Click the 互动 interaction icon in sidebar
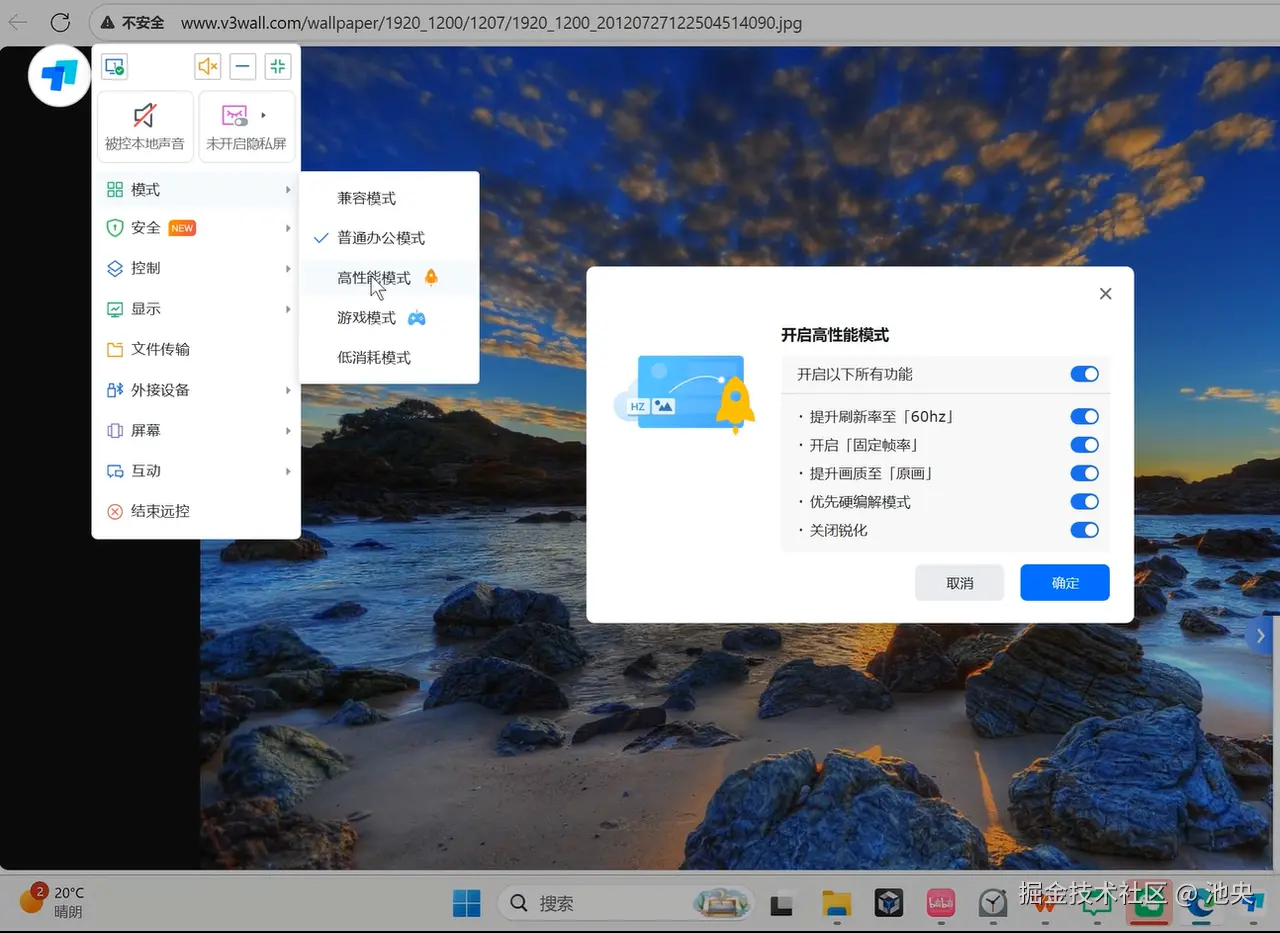The height and width of the screenshot is (933, 1280). [x=114, y=470]
